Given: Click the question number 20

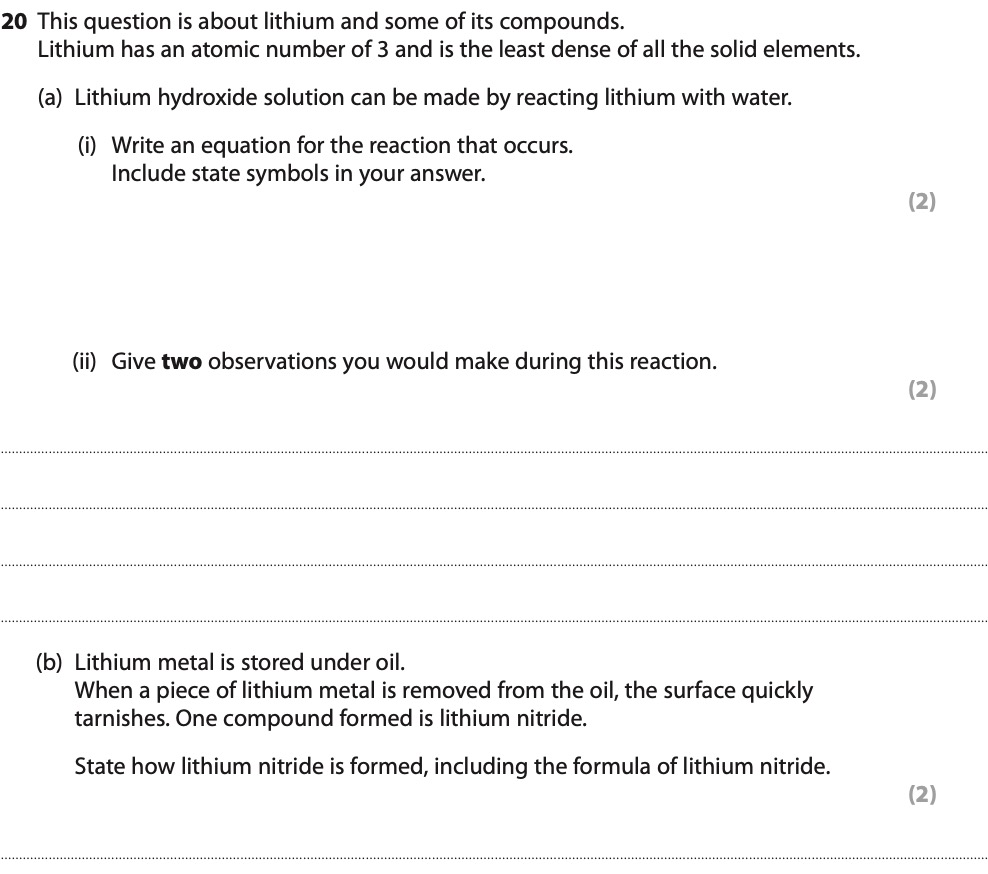Looking at the screenshot, I should coord(14,21).
